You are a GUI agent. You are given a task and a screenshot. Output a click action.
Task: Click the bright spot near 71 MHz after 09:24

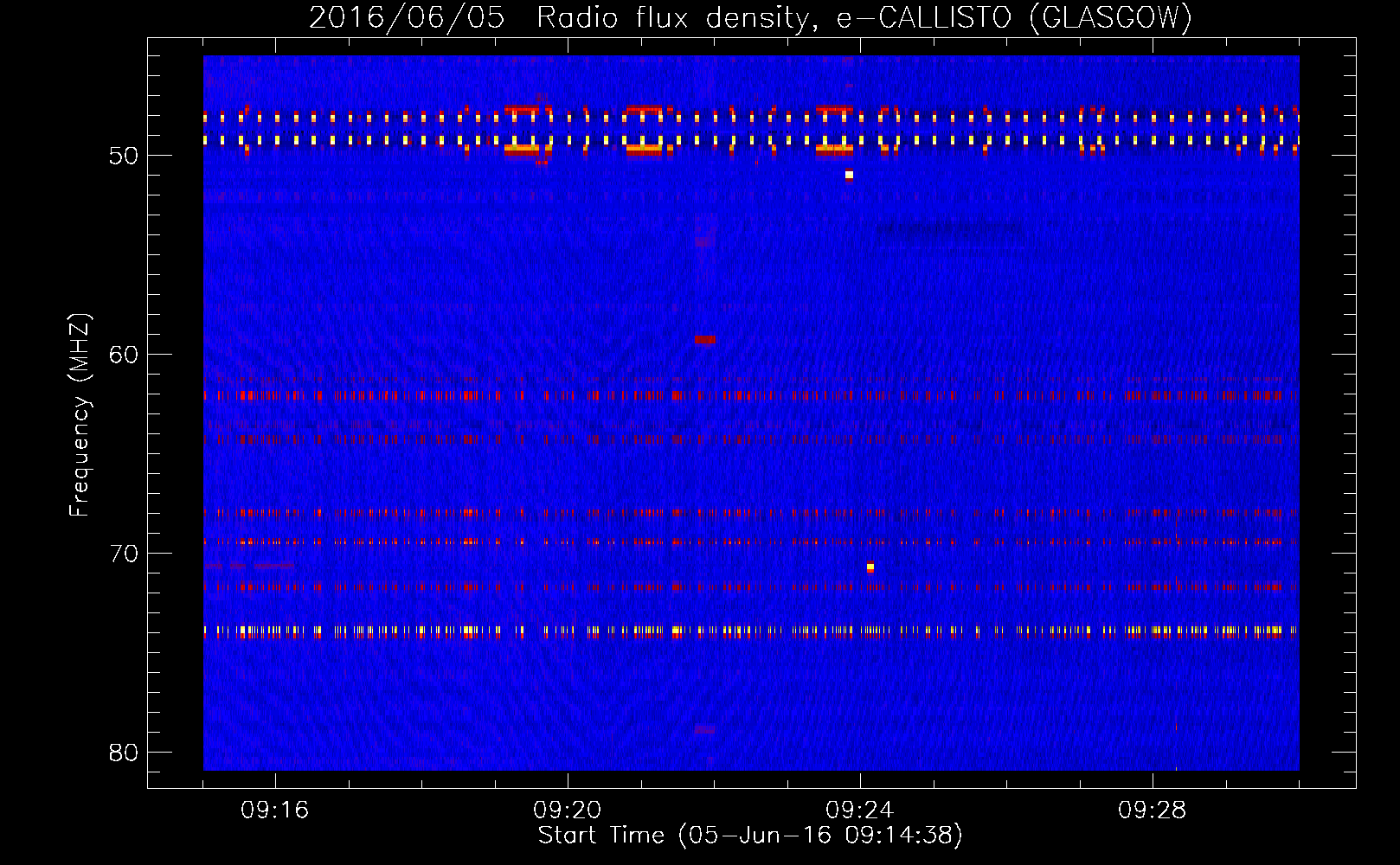[x=870, y=567]
